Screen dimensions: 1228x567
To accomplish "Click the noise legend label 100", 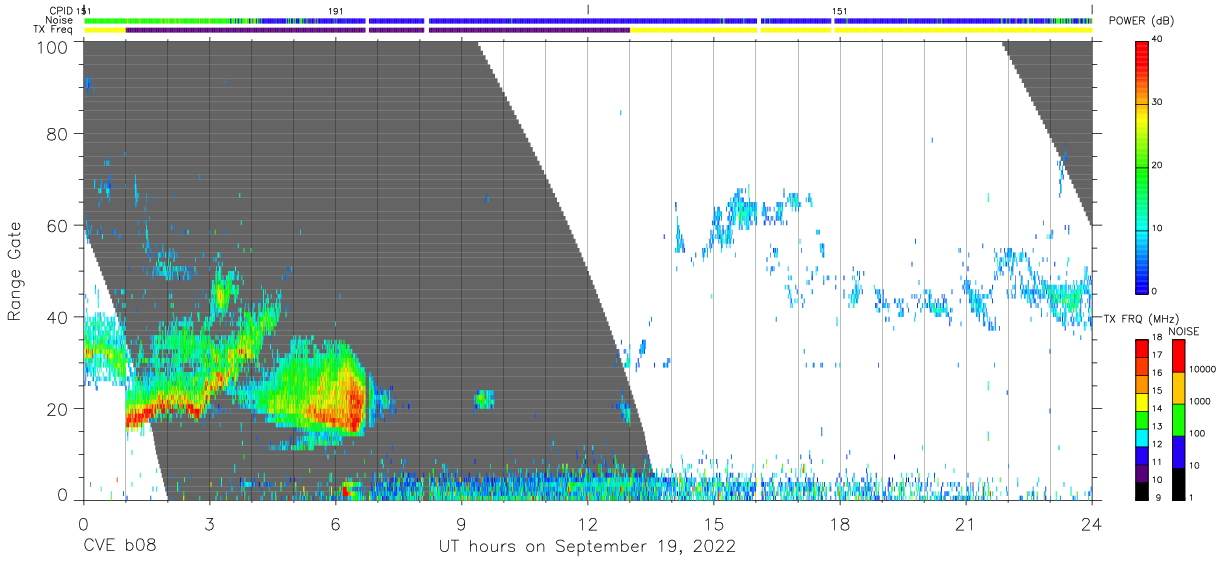I will pyautogui.click(x=1200, y=434).
